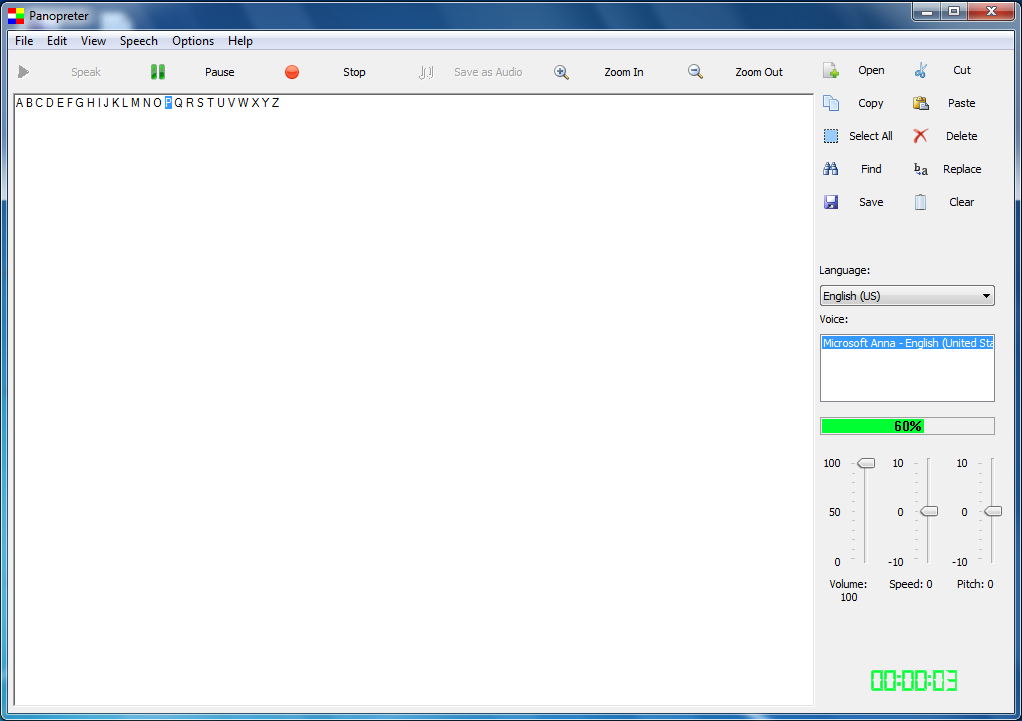Click inside the main text editing area

(x=400, y=400)
